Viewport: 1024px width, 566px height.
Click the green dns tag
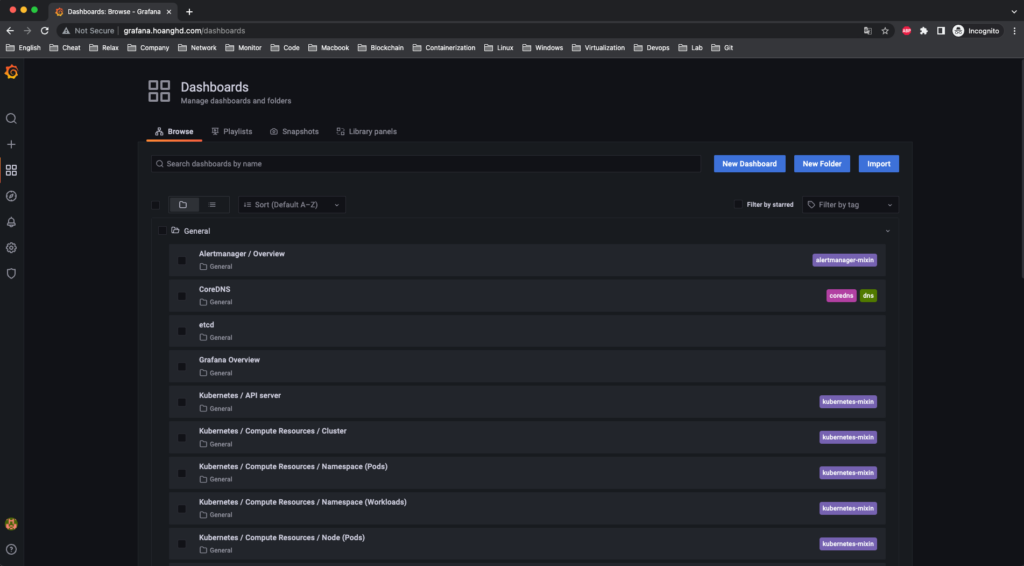[x=868, y=296]
